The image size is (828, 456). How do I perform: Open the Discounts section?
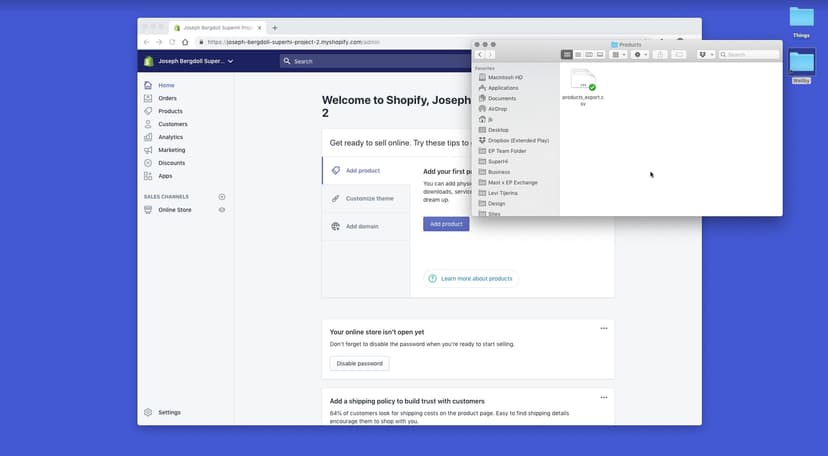pos(171,163)
